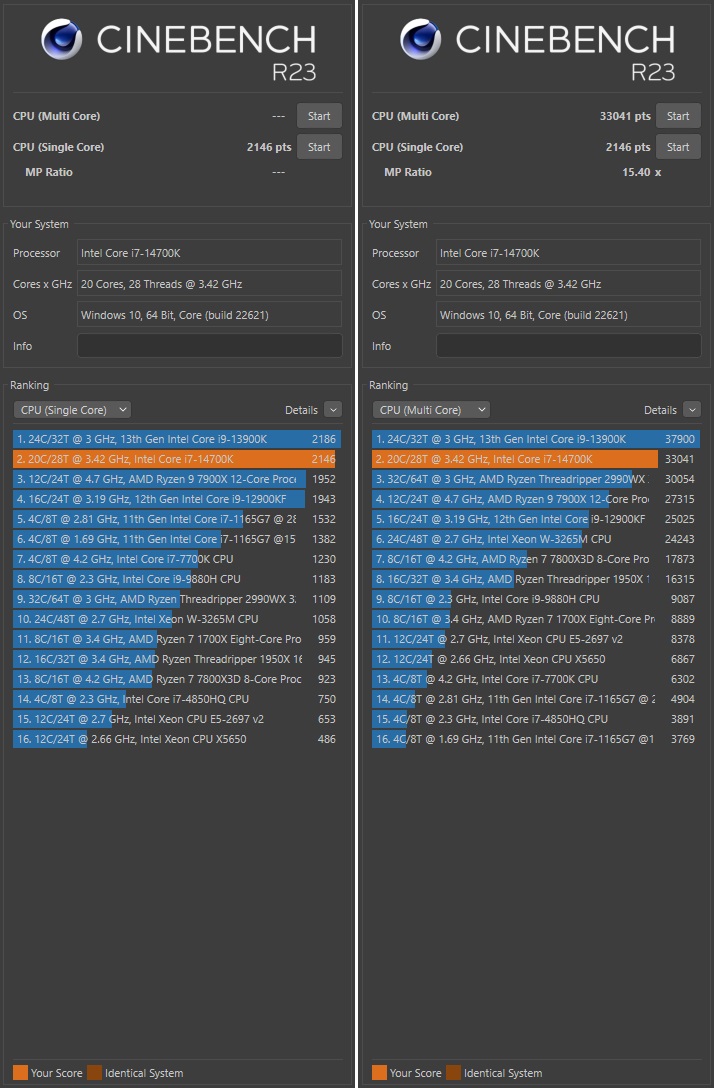Select i9-9880H row scoring 9087
This screenshot has width=714, height=1088.
pos(536,600)
